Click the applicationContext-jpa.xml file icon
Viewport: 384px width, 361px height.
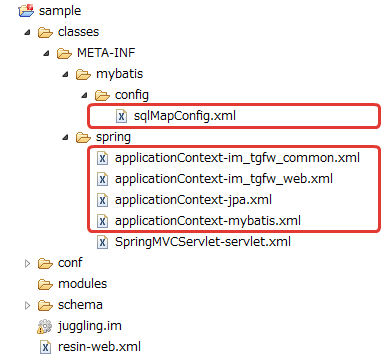[x=102, y=200]
